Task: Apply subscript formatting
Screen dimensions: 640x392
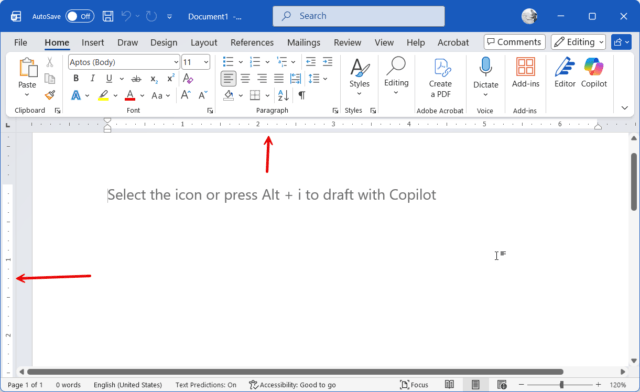Action: [x=154, y=79]
